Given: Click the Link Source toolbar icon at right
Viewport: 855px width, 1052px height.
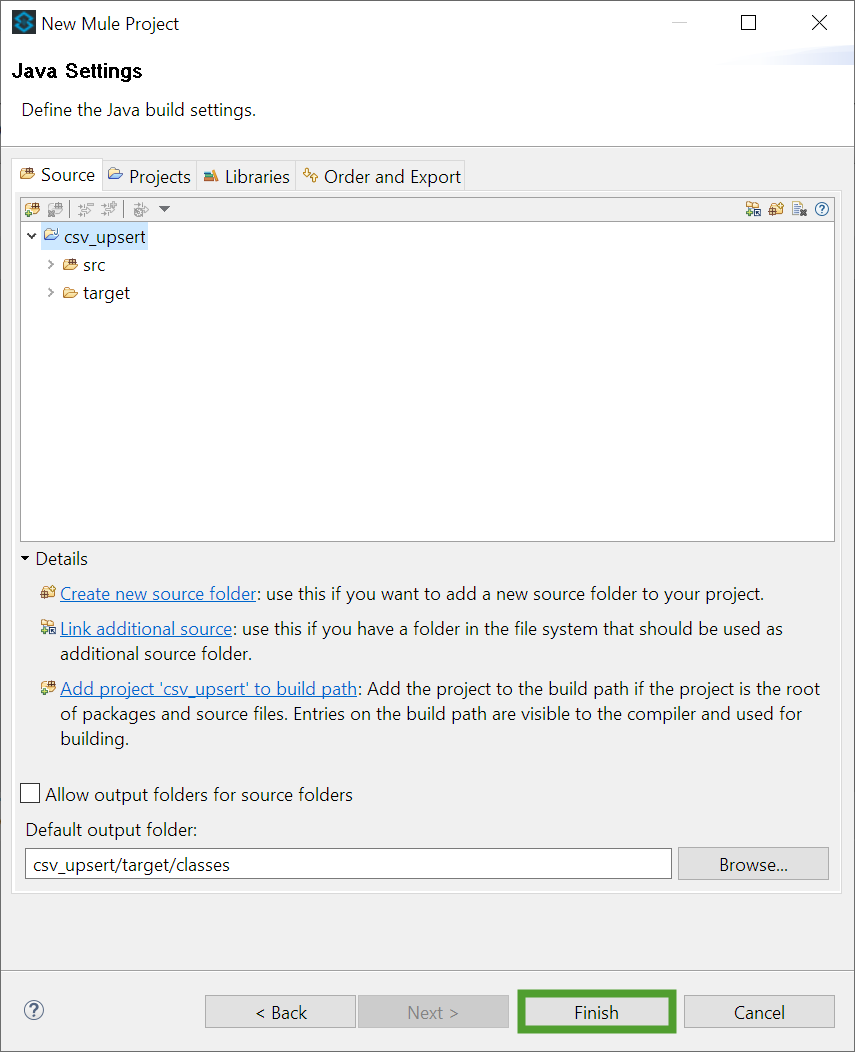Looking at the screenshot, I should pyautogui.click(x=753, y=209).
